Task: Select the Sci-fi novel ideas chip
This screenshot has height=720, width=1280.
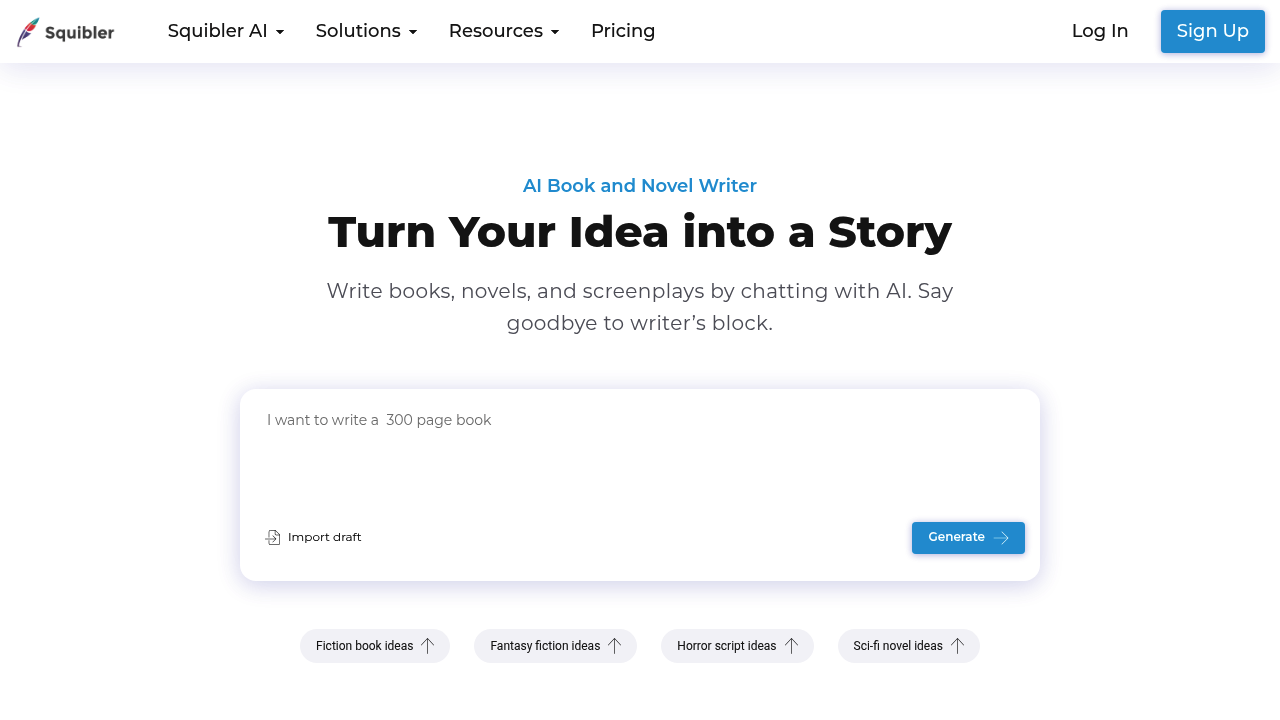Action: point(897,646)
